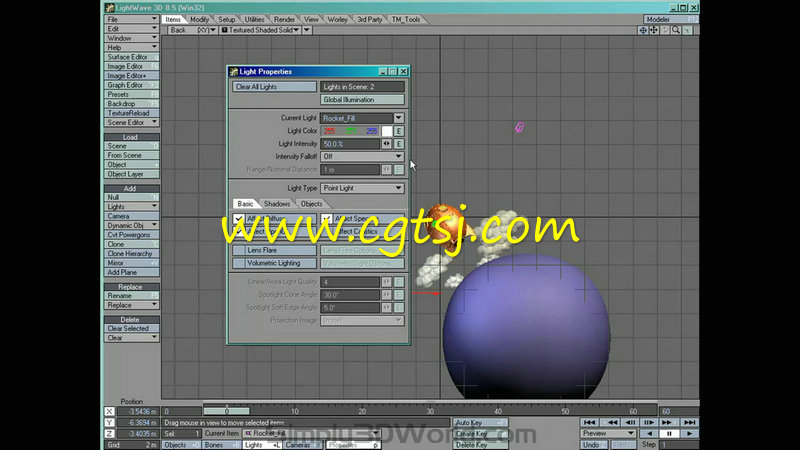Open the Textured Shaded Solid display dropdown
The width and height of the screenshot is (800, 450).
click(260, 30)
